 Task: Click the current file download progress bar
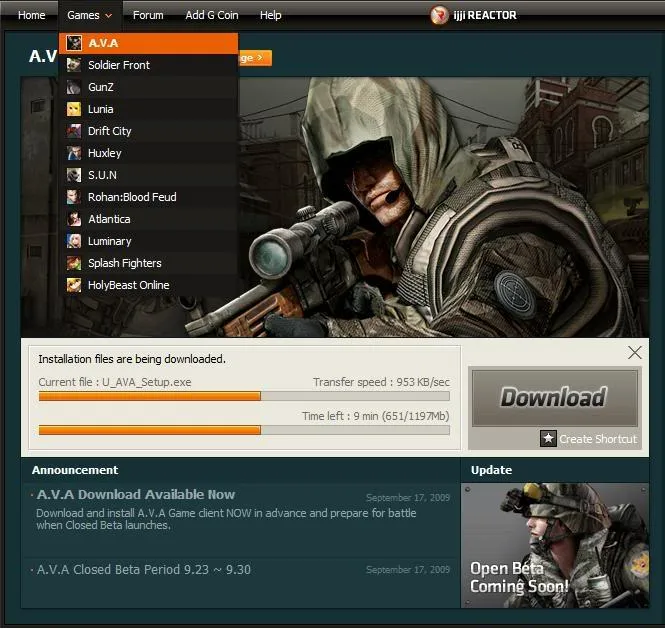coord(243,396)
